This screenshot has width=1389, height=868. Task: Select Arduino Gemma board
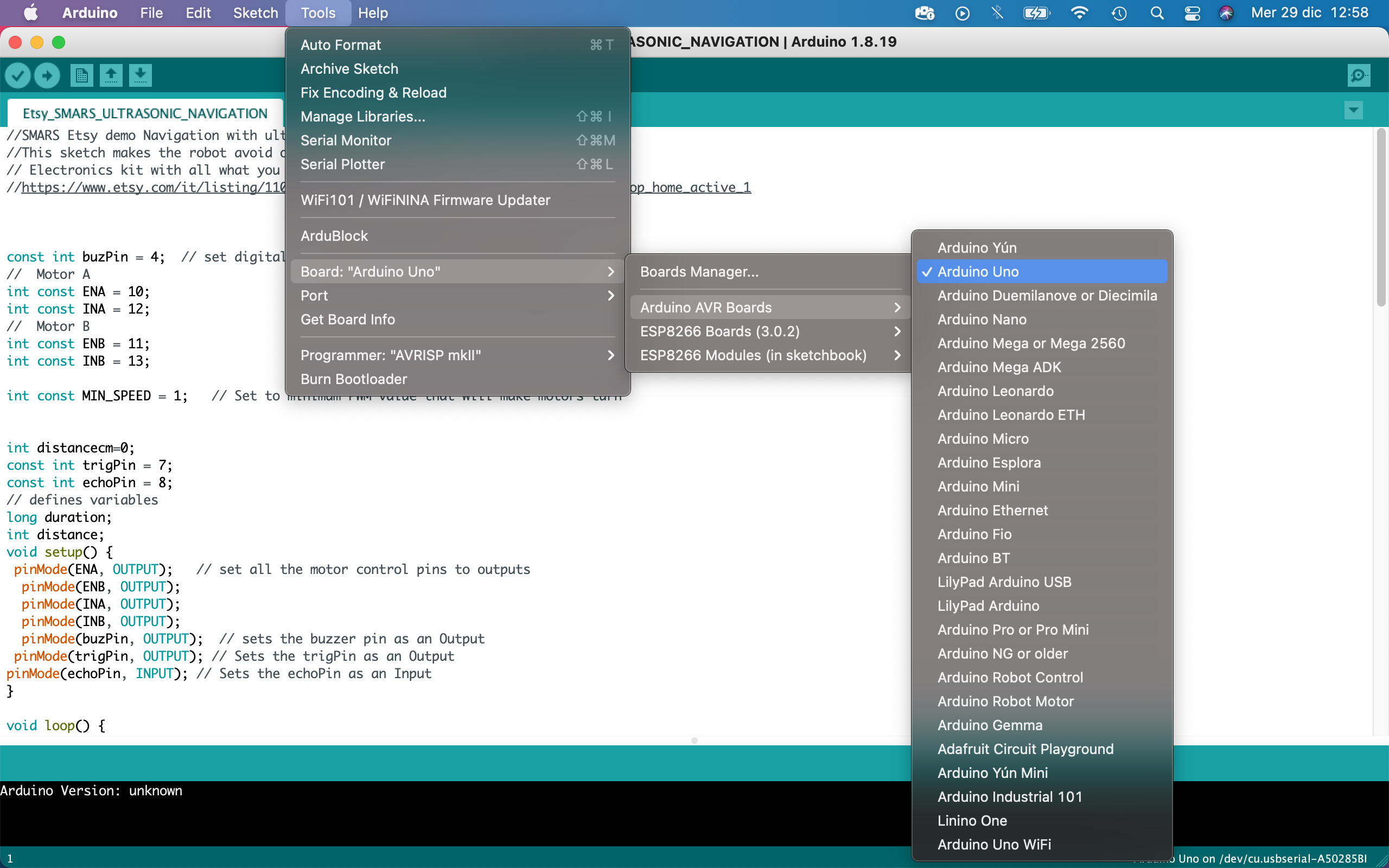pos(1042,725)
